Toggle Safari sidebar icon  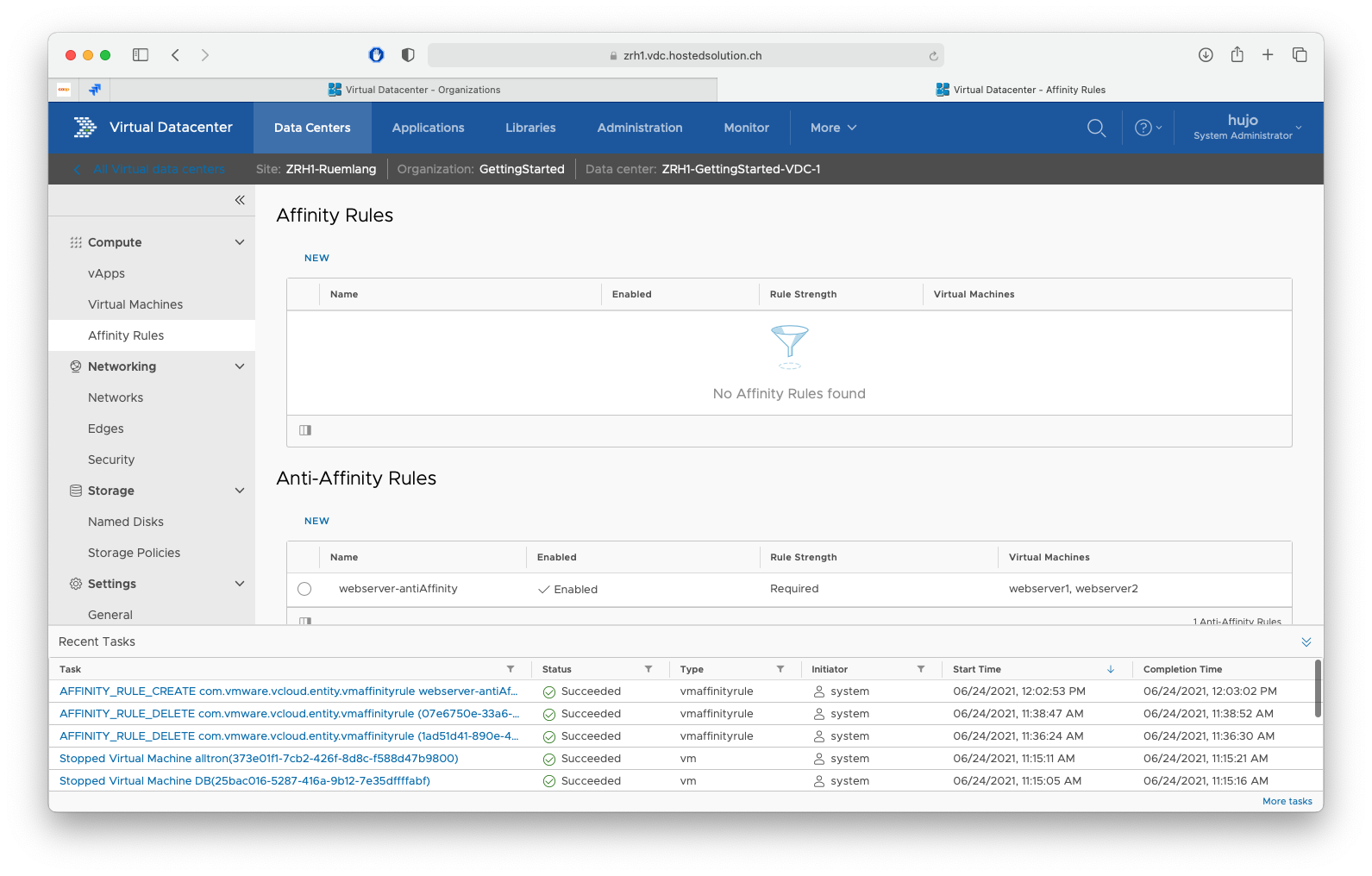click(141, 55)
